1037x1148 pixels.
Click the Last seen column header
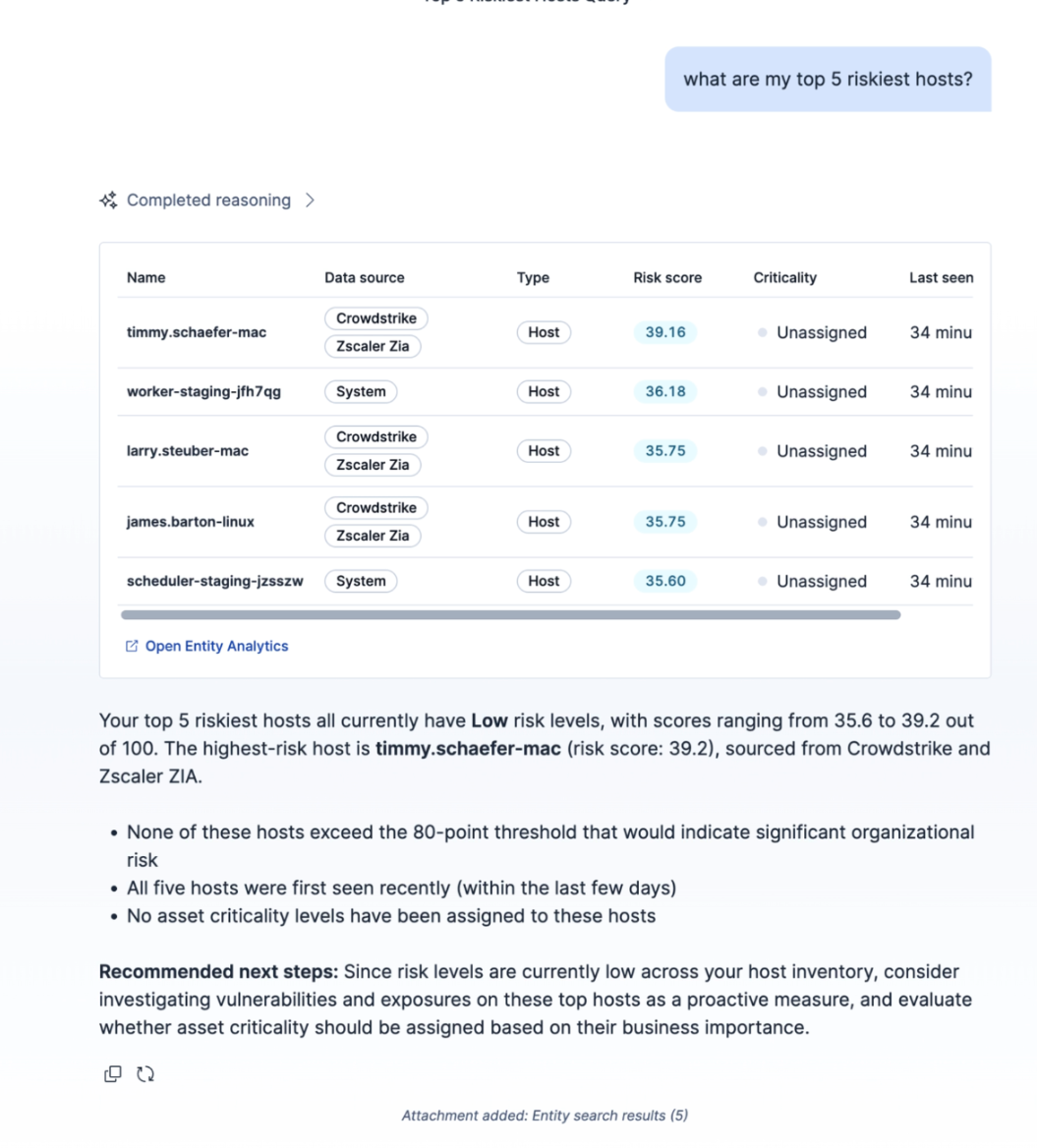[941, 277]
